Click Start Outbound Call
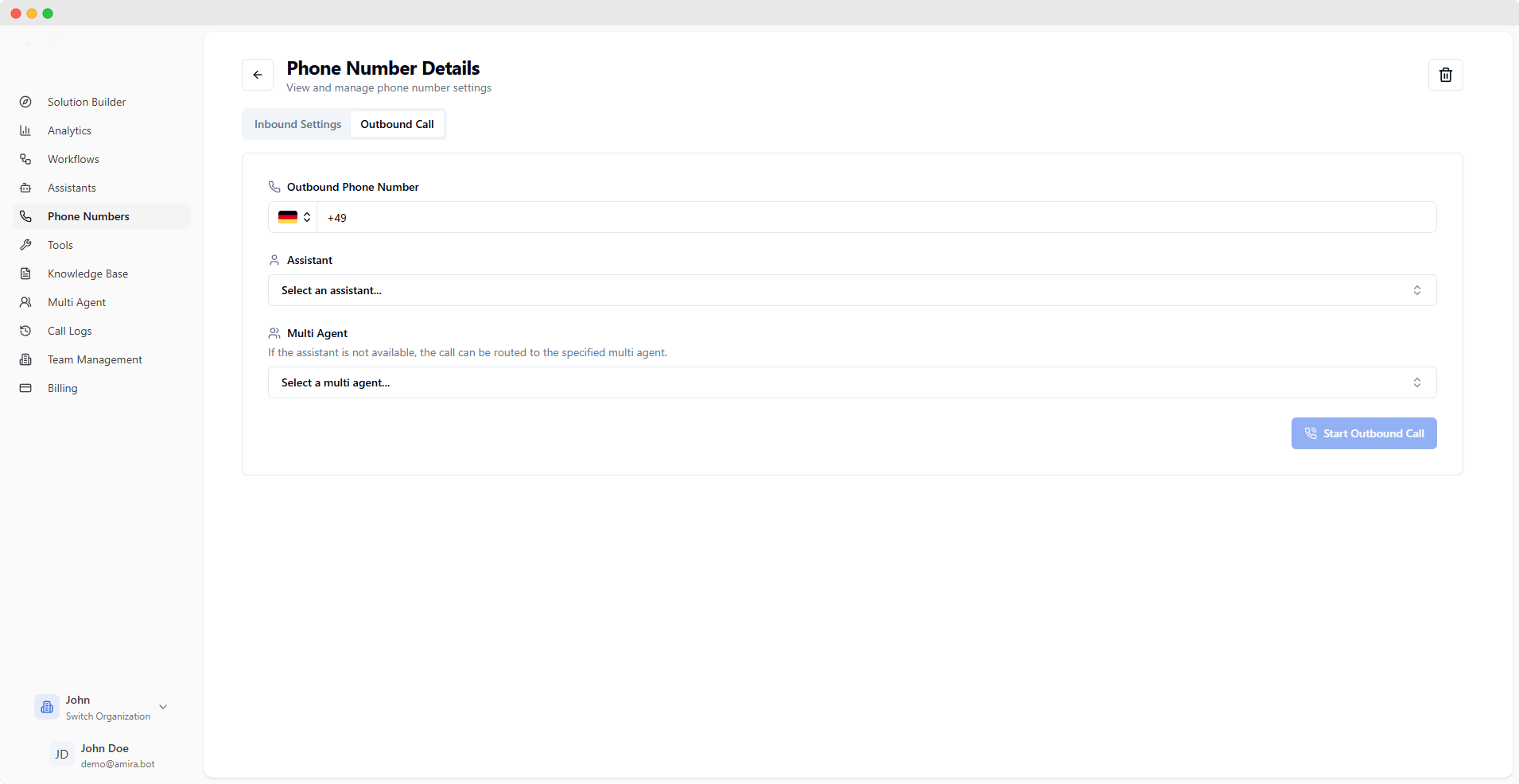This screenshot has width=1519, height=784. [x=1363, y=433]
